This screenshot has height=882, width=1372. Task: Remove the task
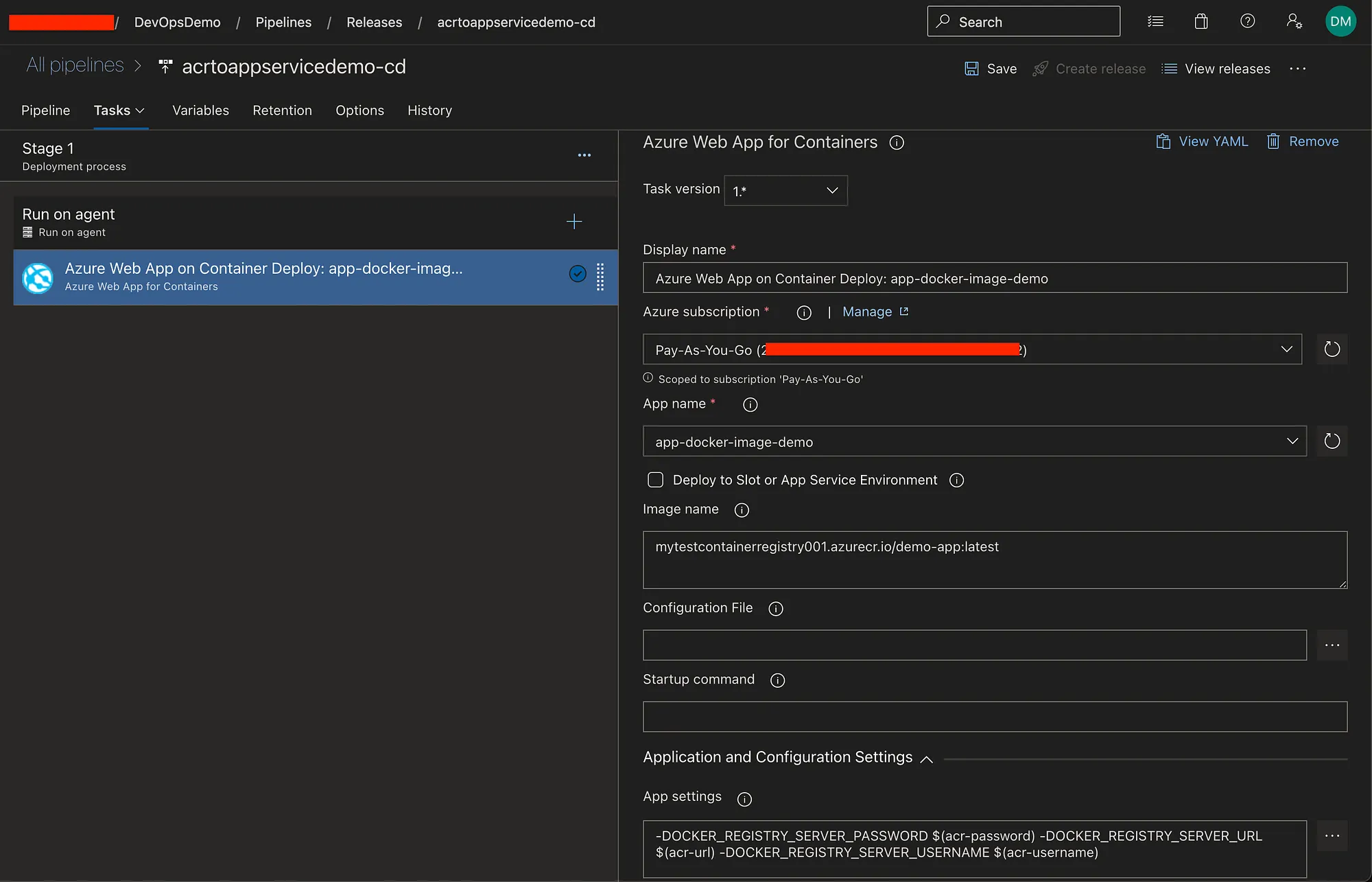tap(1303, 141)
